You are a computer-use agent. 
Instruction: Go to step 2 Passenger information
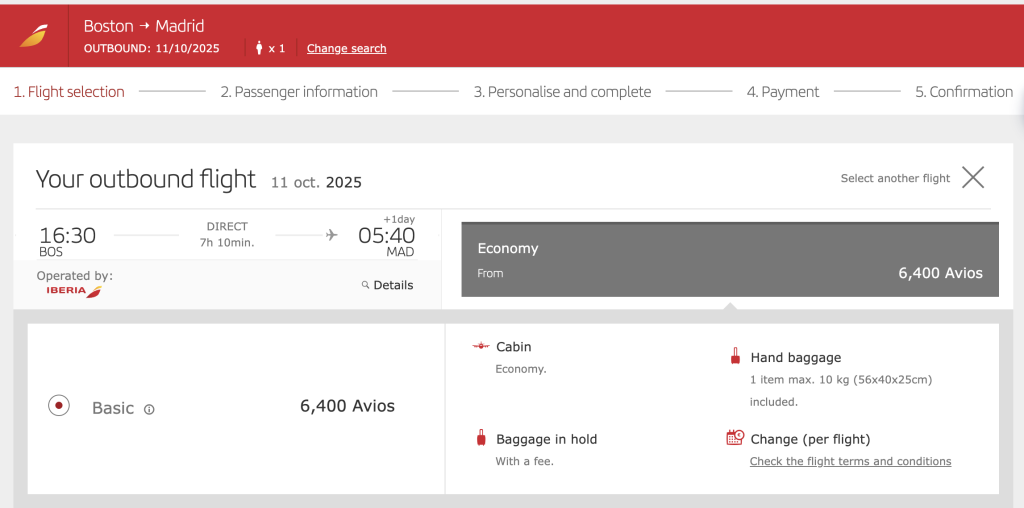pos(299,92)
